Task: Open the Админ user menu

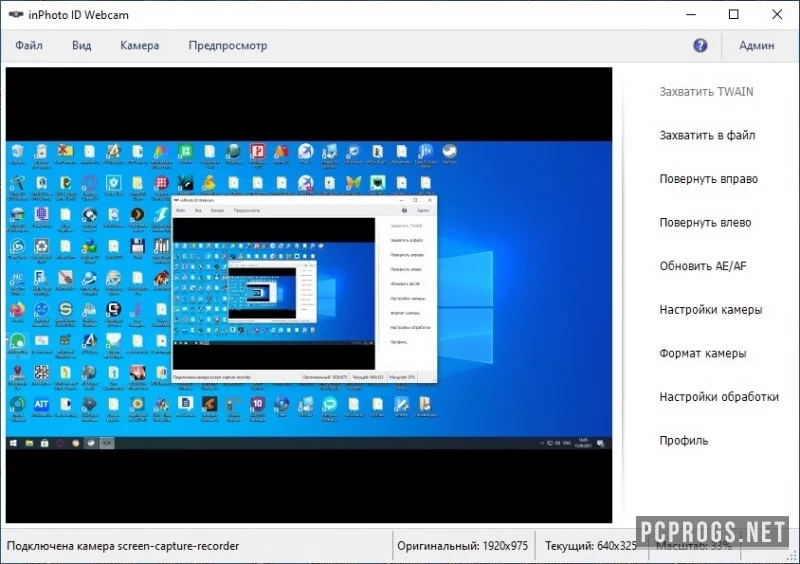Action: (756, 45)
